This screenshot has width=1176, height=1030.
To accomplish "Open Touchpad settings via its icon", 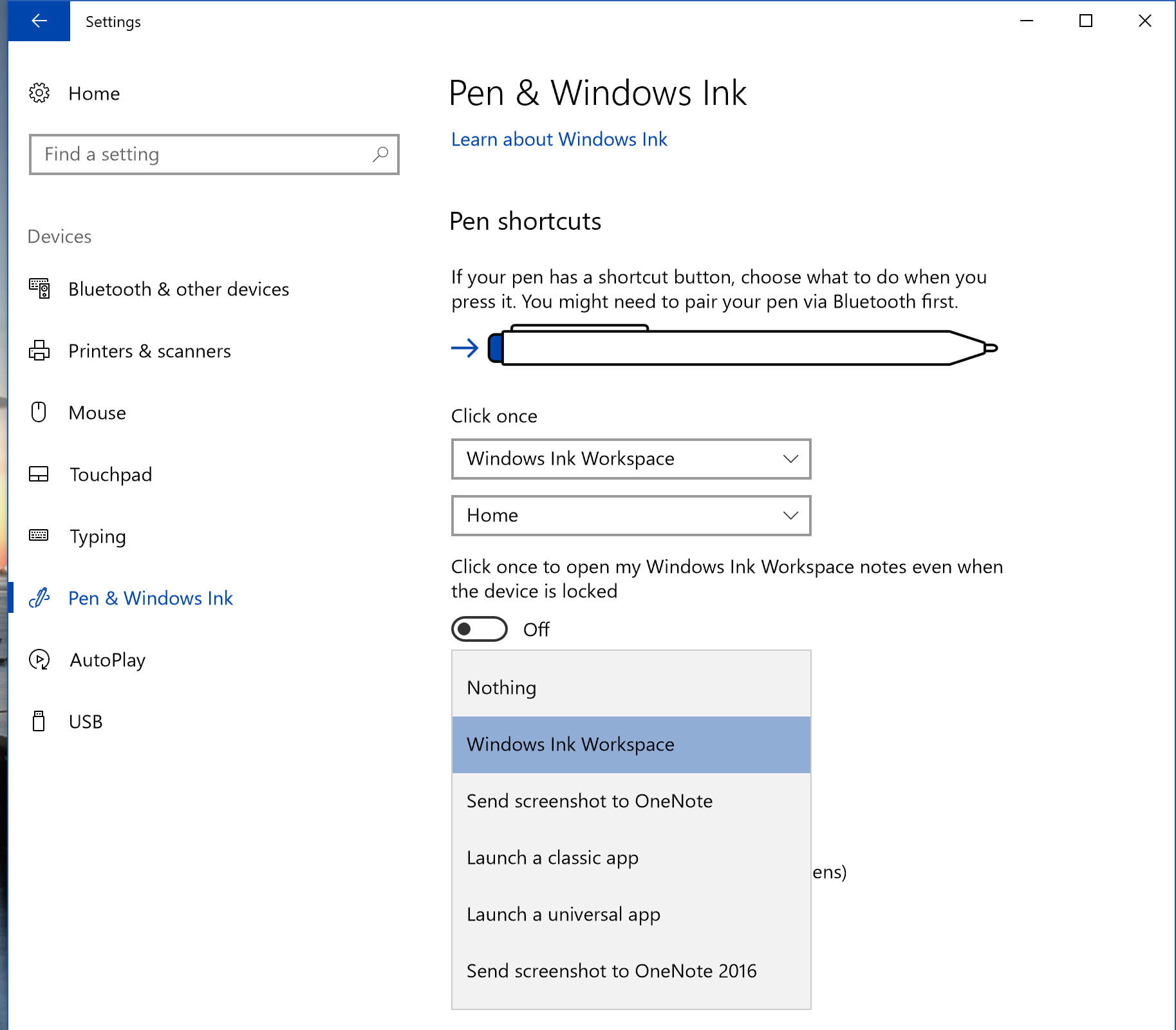I will tap(40, 474).
